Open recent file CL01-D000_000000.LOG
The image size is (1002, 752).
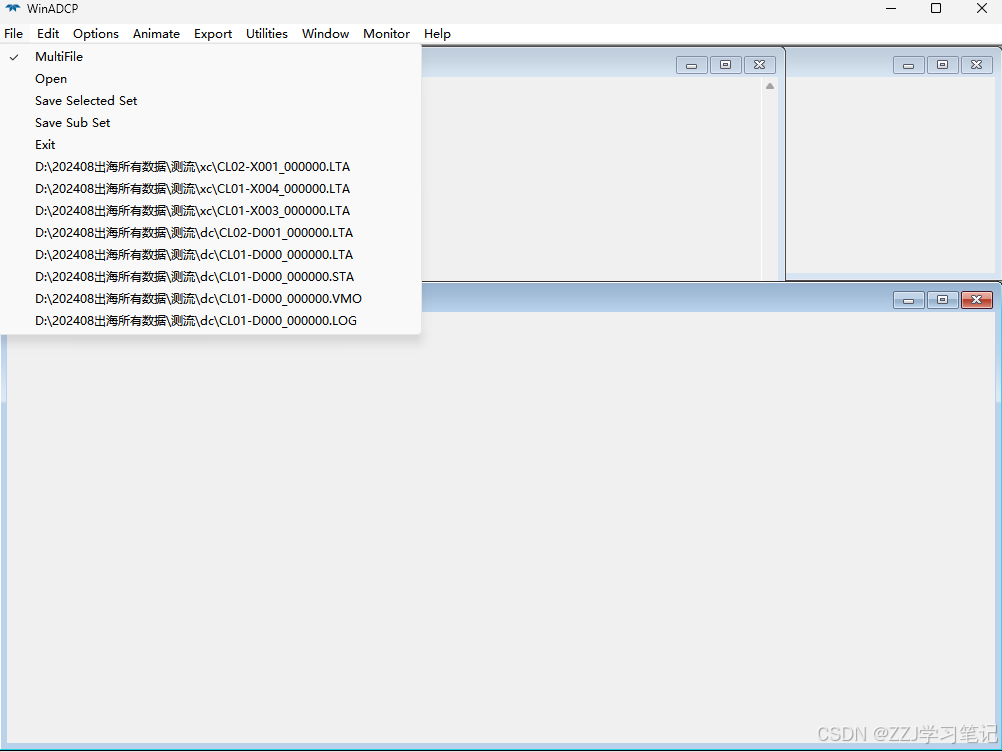210,321
